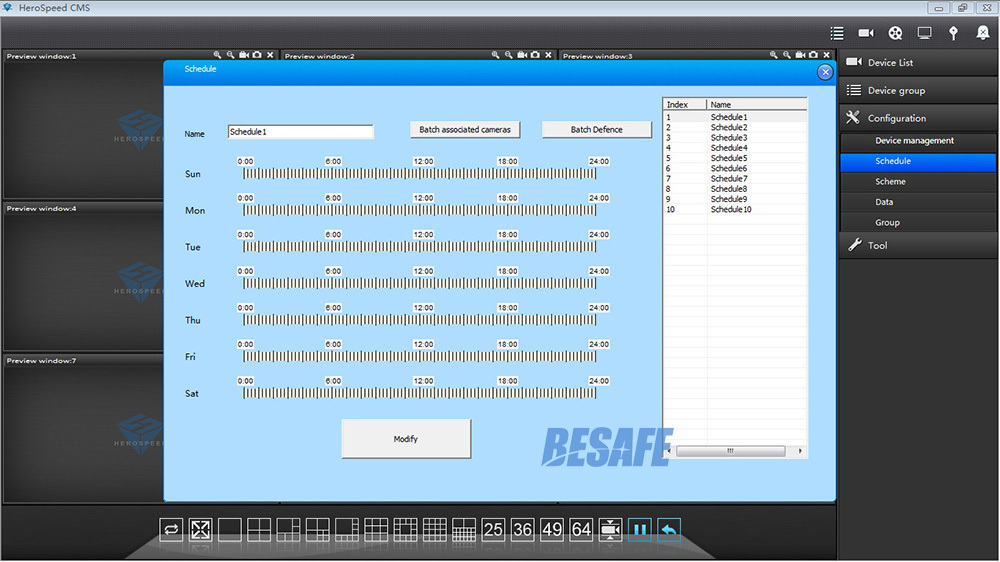1000x562 pixels.
Task: Open the Scheme menu item
Action: click(890, 182)
